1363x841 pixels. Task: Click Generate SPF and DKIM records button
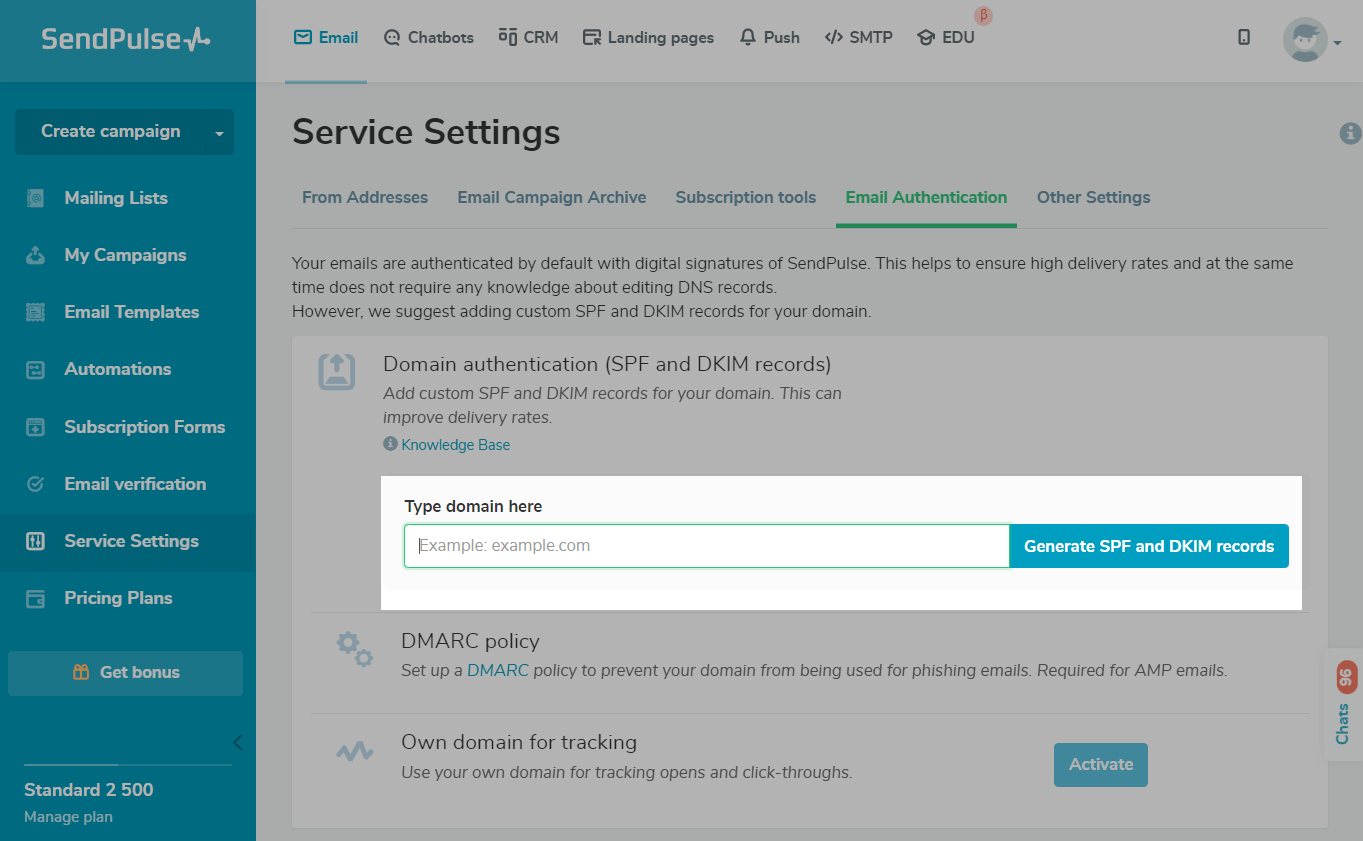(x=1149, y=546)
